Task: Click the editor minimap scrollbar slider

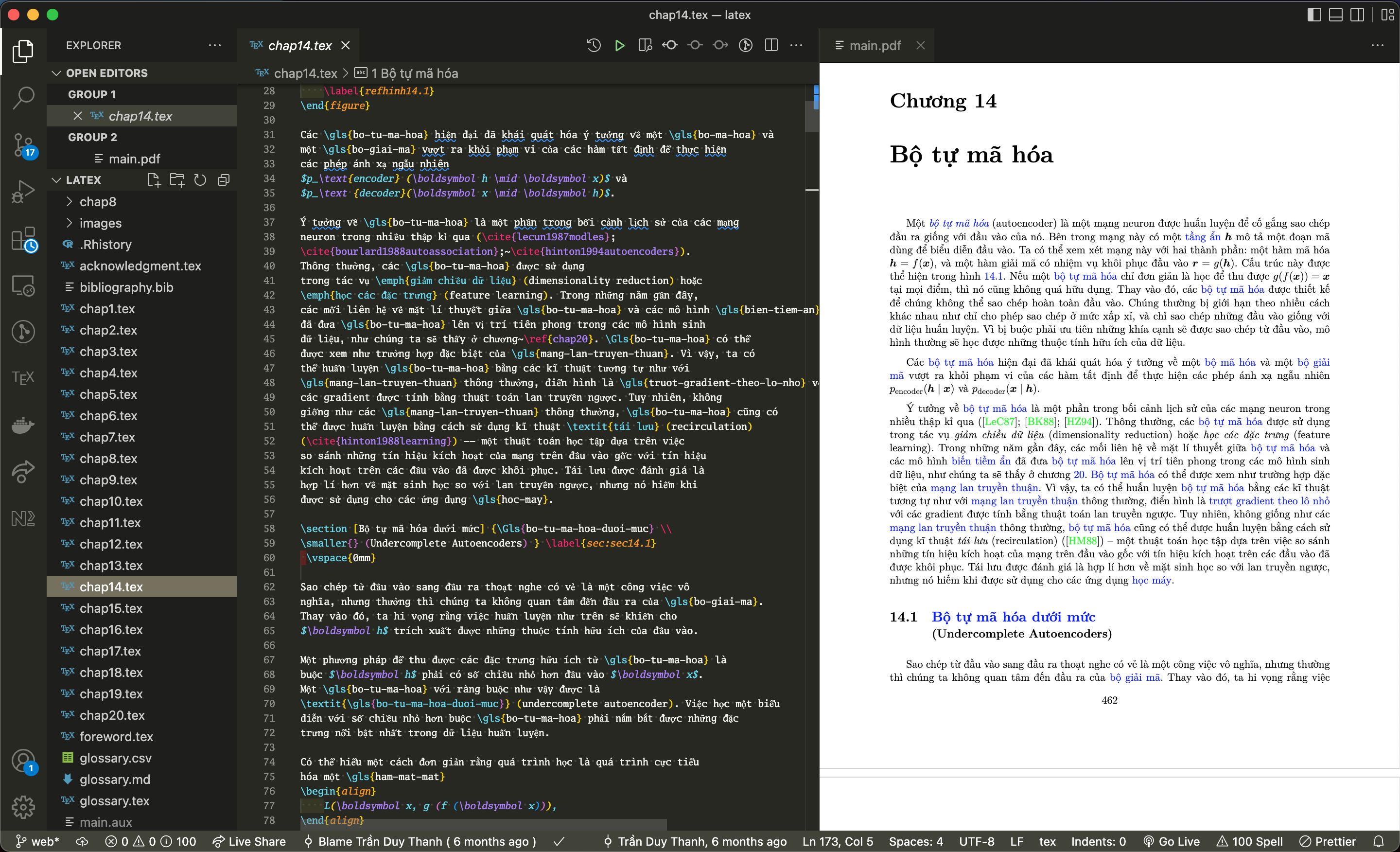Action: pos(811,117)
